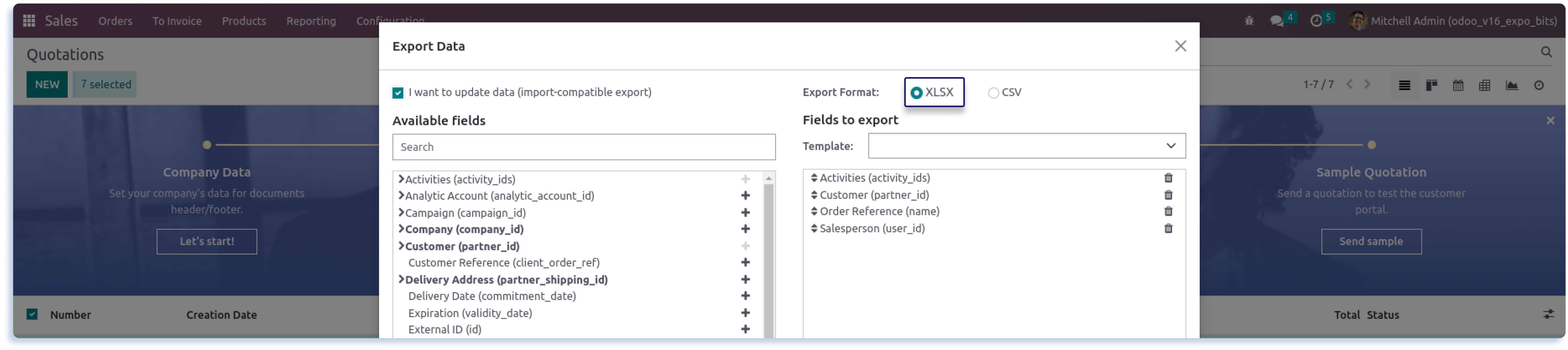Expand Activities (activity_ids) field
This screenshot has height=350, width=1568.
(402, 179)
